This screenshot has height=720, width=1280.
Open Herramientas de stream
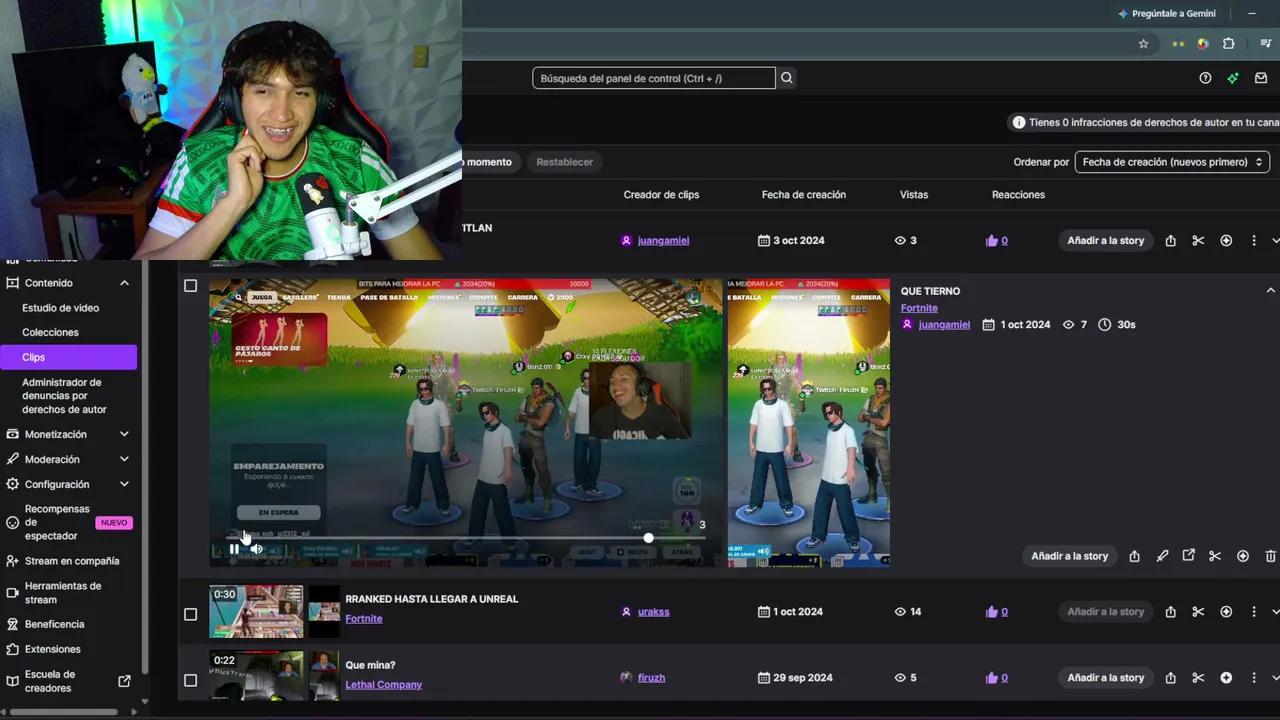[63, 593]
